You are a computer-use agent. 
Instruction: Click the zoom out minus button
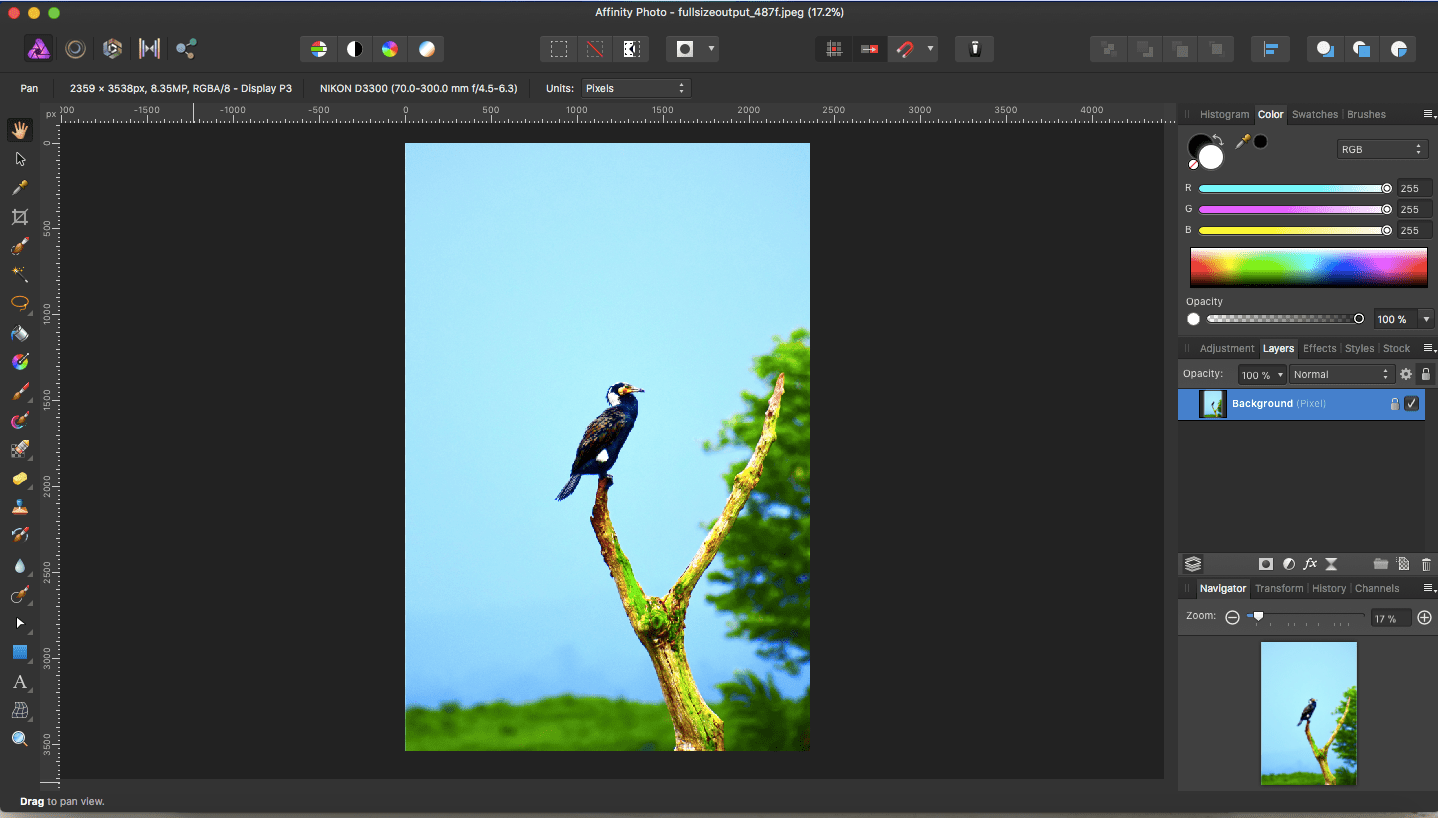1232,618
